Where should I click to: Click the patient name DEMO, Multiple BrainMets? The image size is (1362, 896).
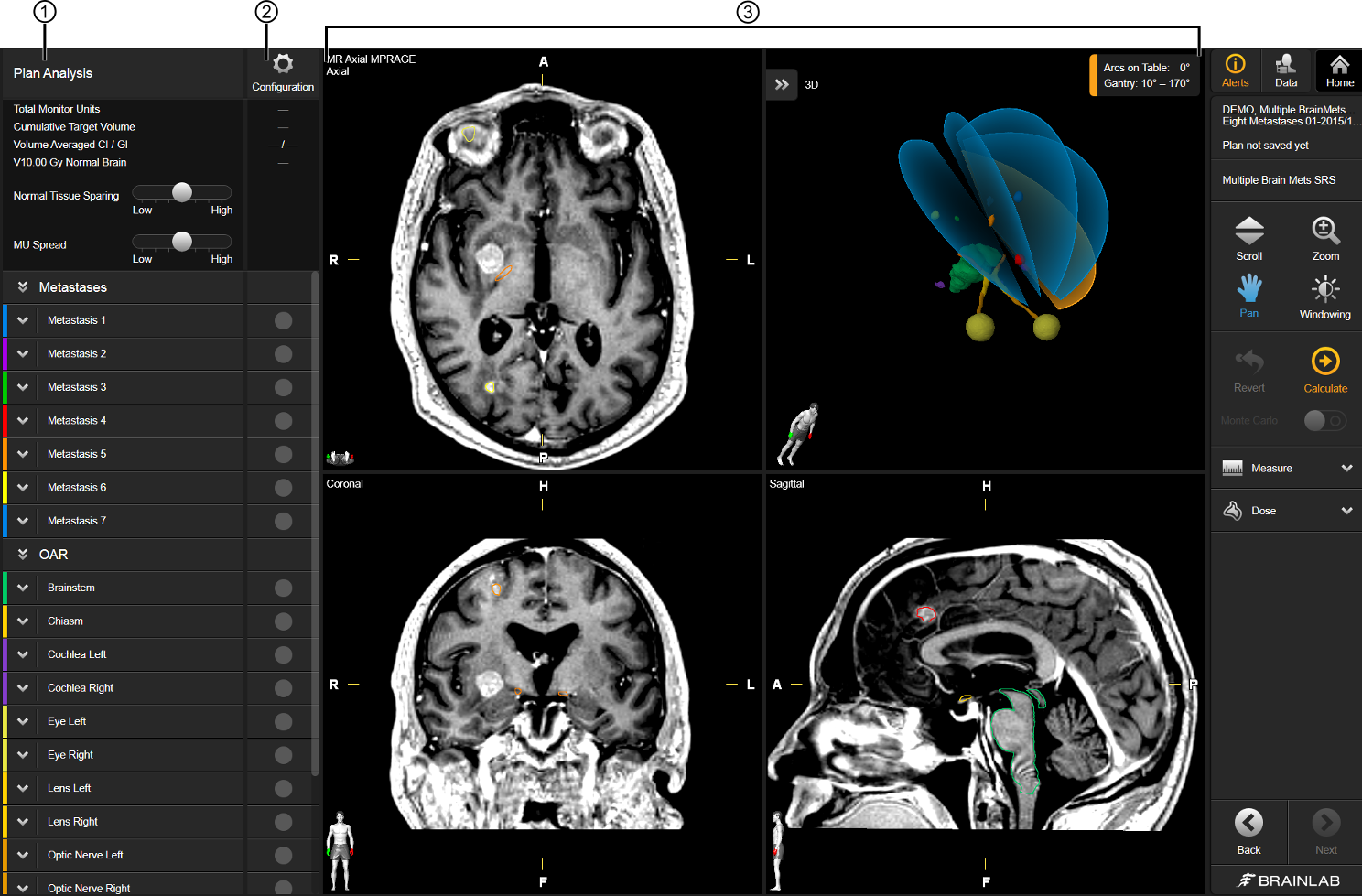[x=1289, y=110]
